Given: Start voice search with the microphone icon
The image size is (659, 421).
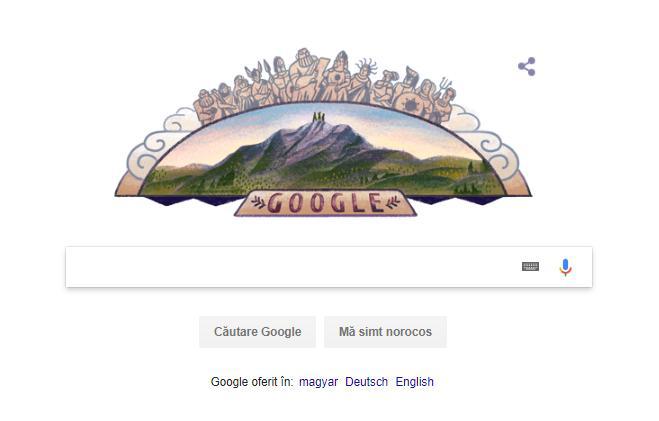Looking at the screenshot, I should coord(566,267).
